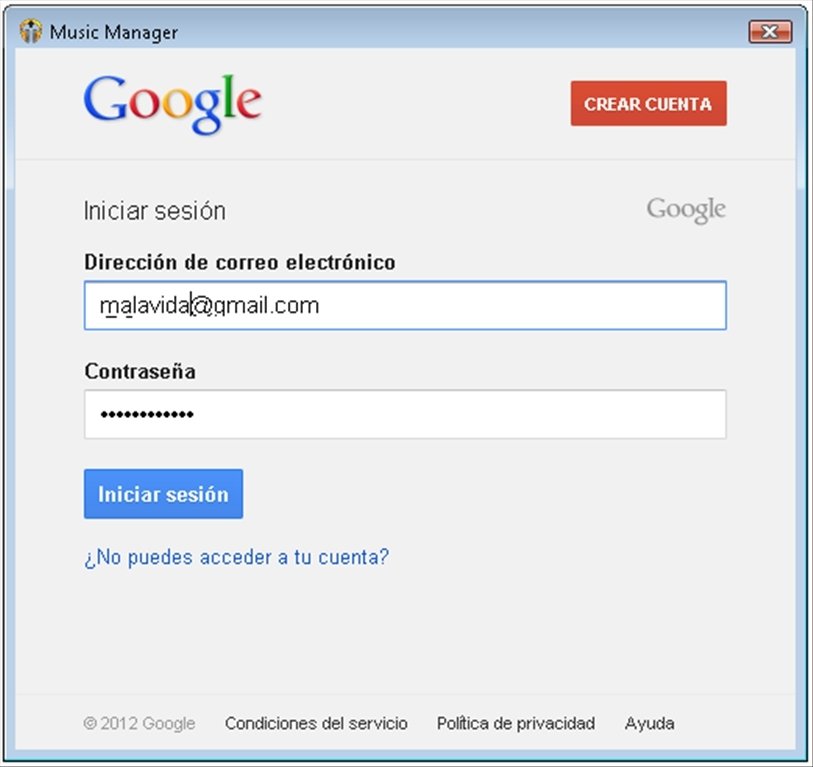
Task: Click the © 2012 Google copyright text
Action: [139, 723]
